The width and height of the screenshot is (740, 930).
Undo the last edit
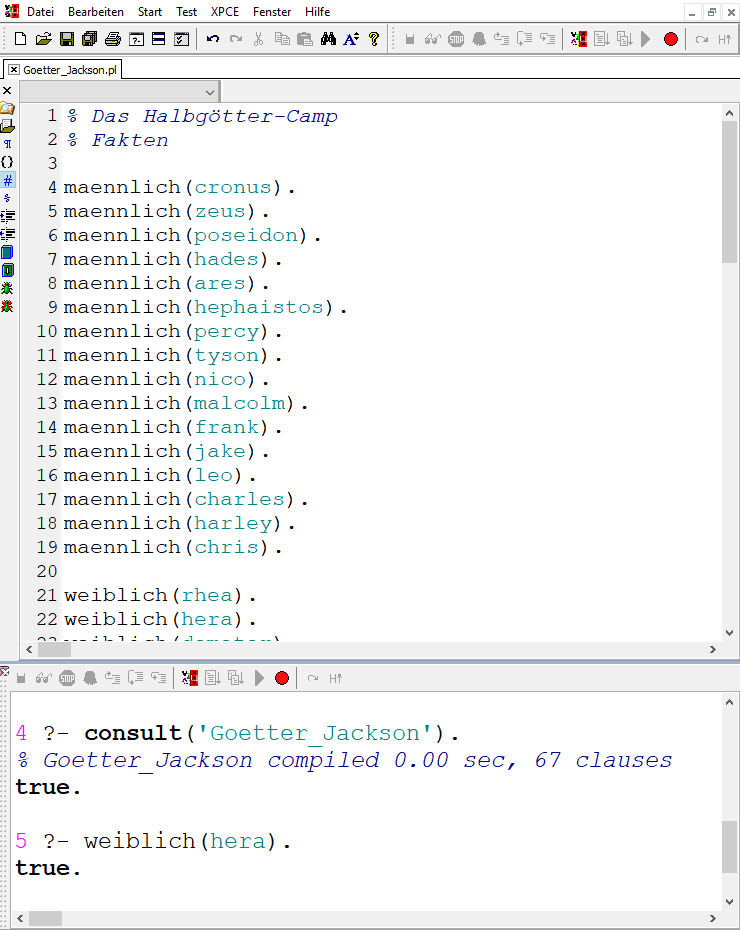pyautogui.click(x=212, y=39)
